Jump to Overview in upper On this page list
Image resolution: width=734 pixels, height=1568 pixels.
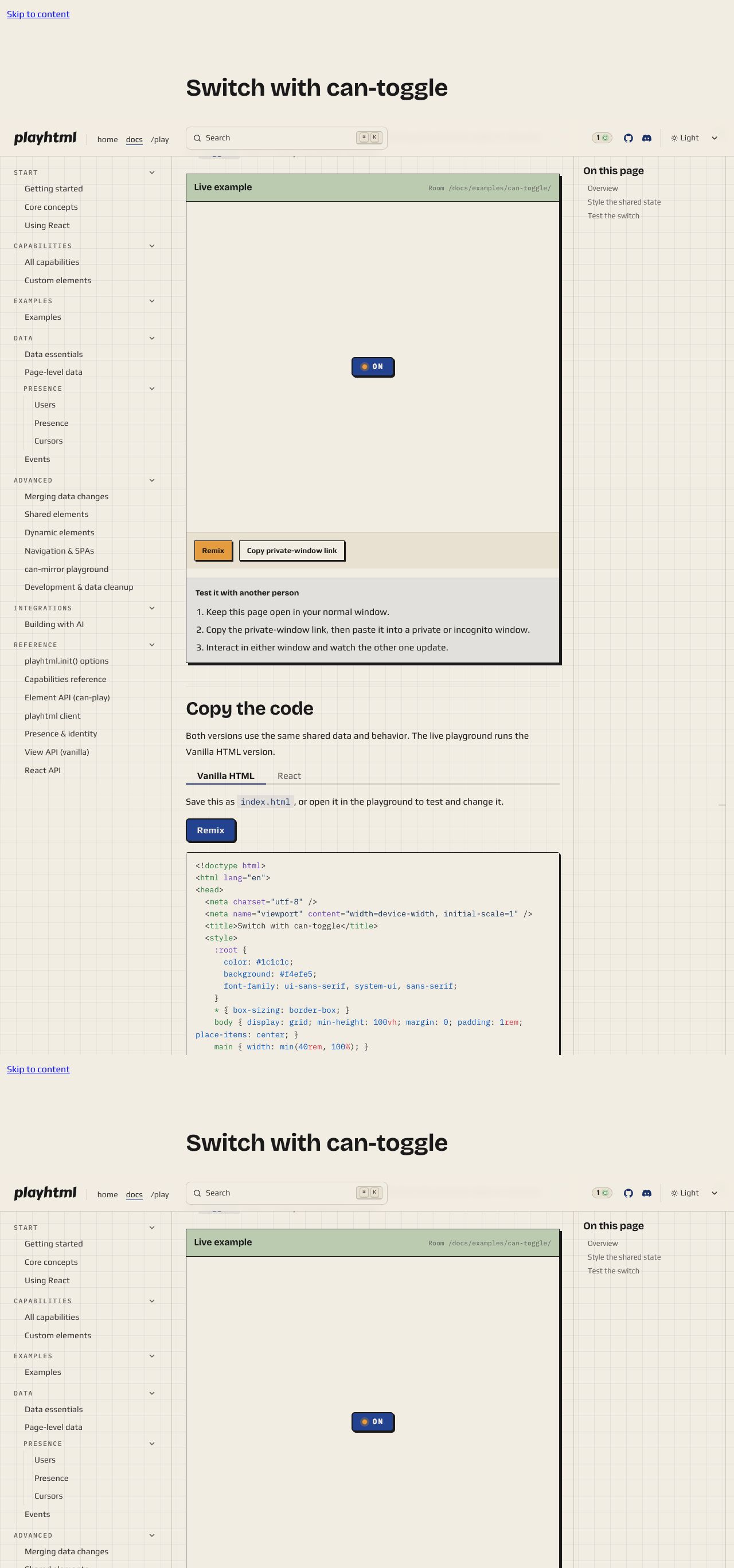click(x=603, y=189)
